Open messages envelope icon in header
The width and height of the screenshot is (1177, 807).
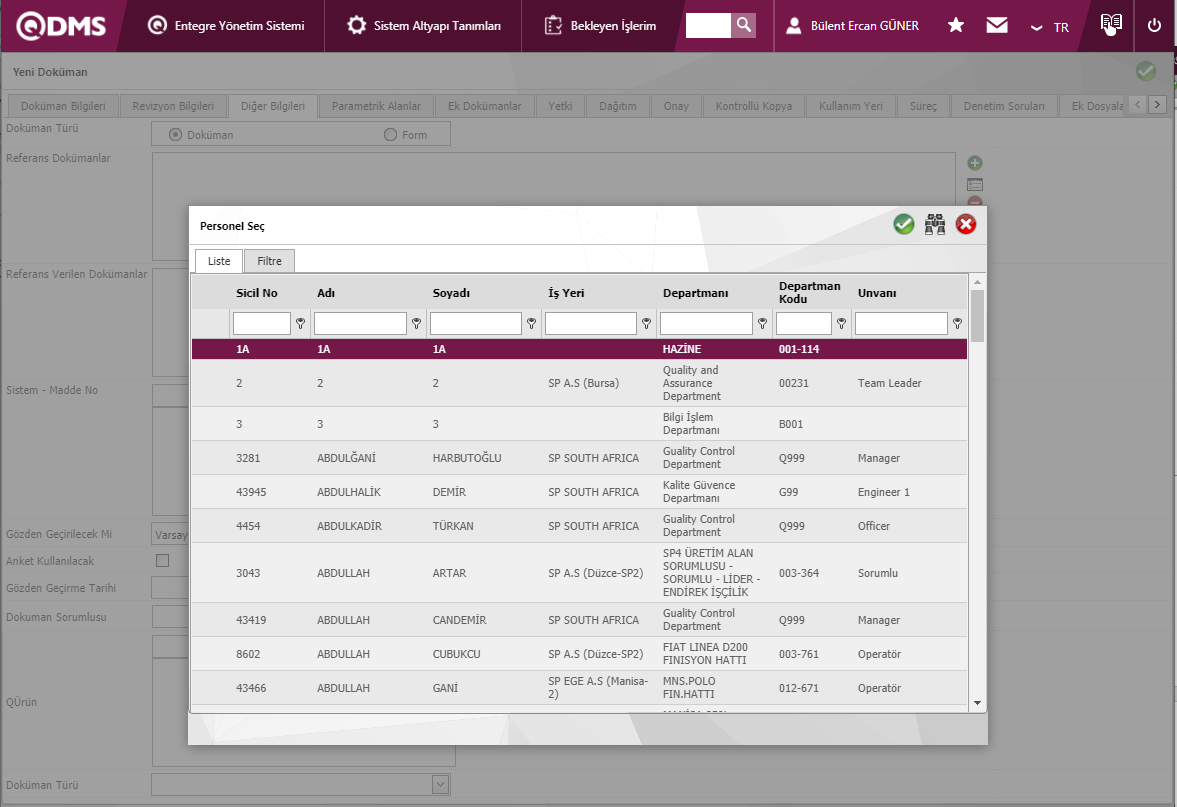997,25
